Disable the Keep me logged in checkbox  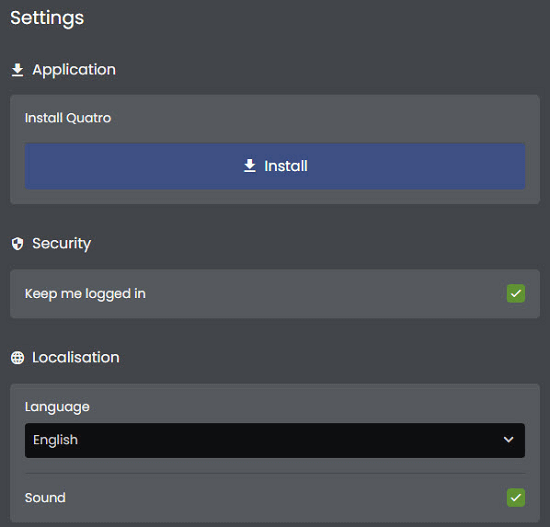pyautogui.click(x=516, y=293)
